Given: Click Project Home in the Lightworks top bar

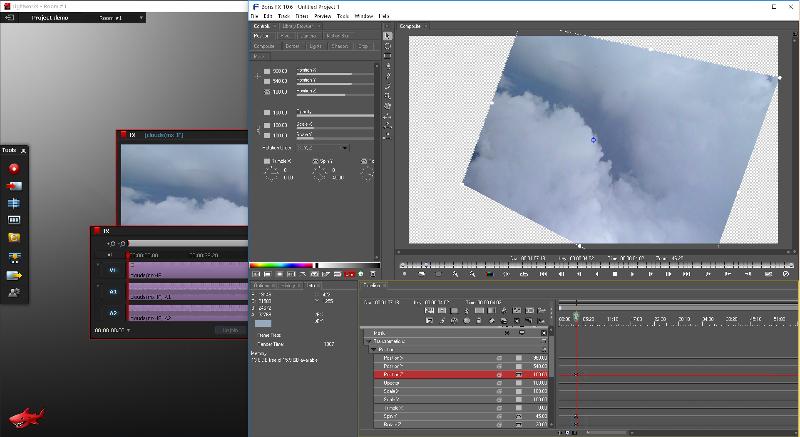Looking at the screenshot, I should pos(50,18).
